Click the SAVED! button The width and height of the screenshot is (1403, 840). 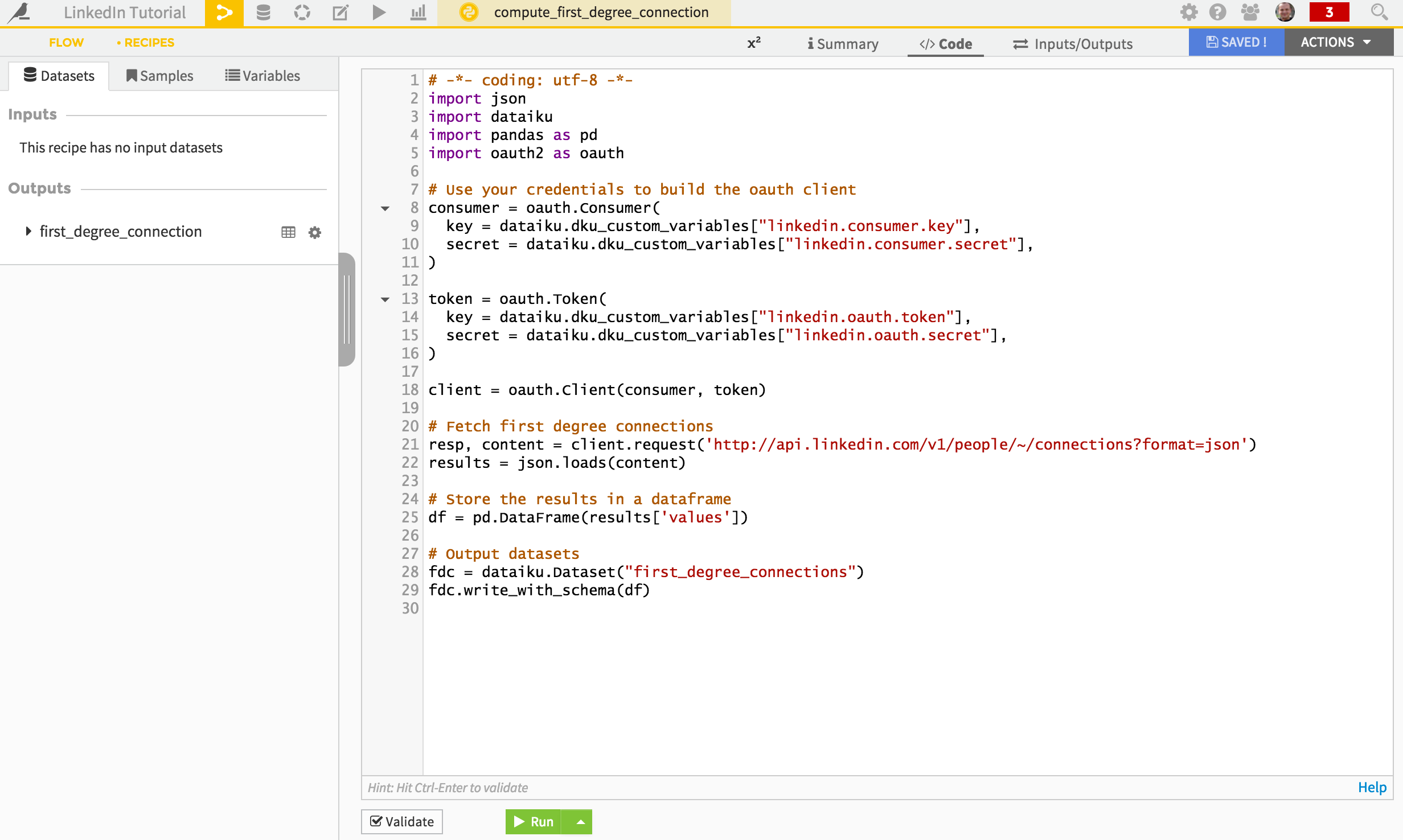(1236, 42)
